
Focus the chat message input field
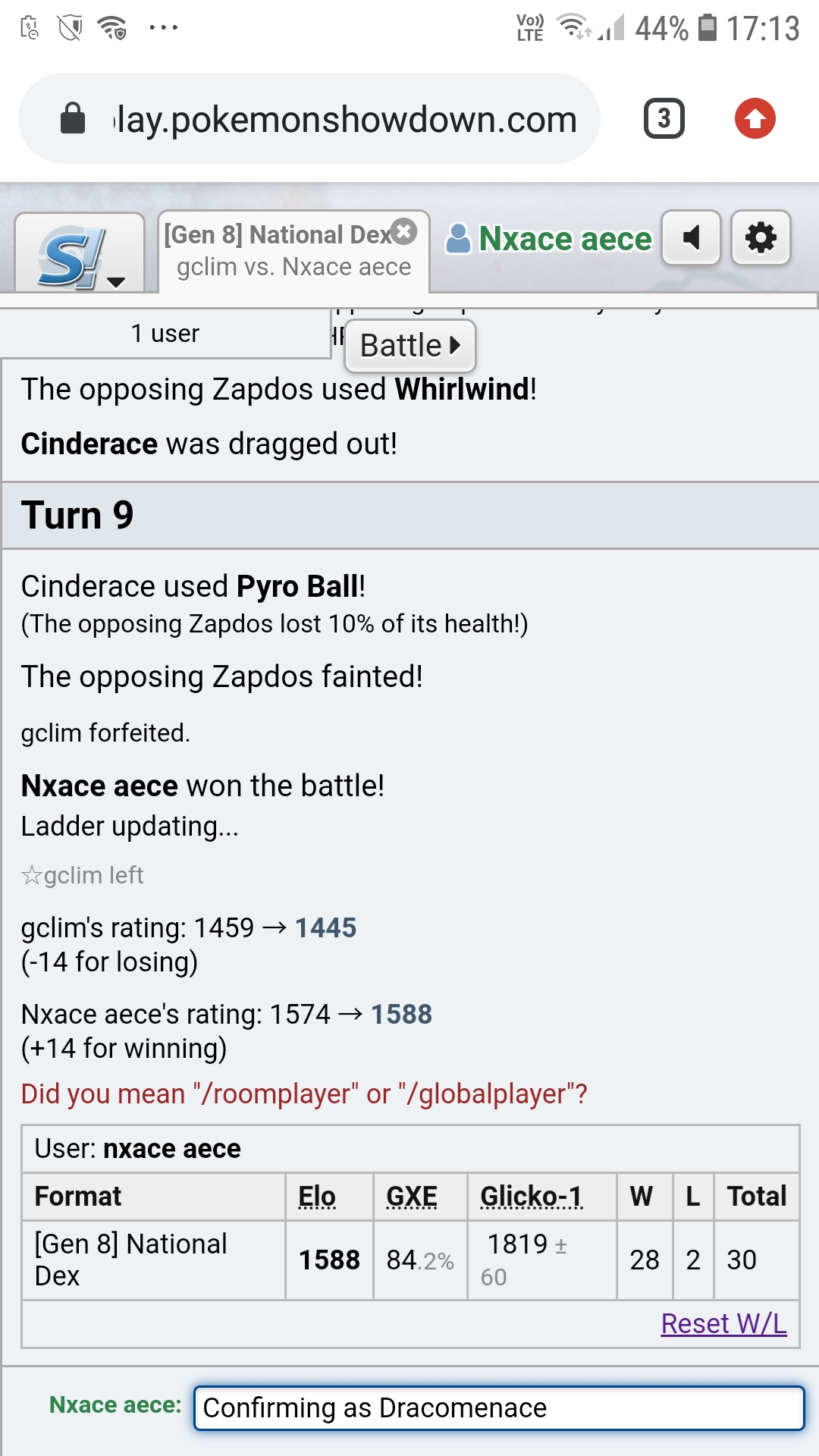tap(498, 1408)
